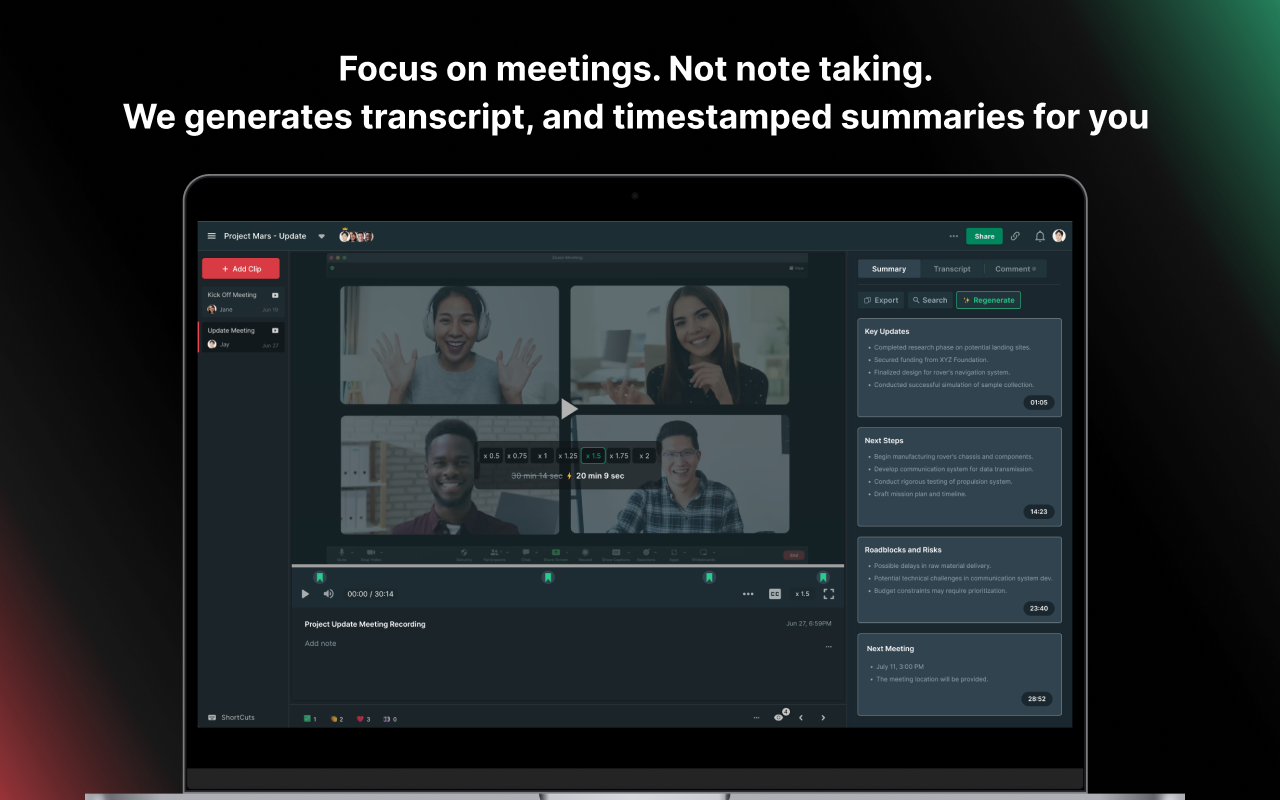1280x800 pixels.
Task: Click the Add note field
Action: tap(321, 644)
